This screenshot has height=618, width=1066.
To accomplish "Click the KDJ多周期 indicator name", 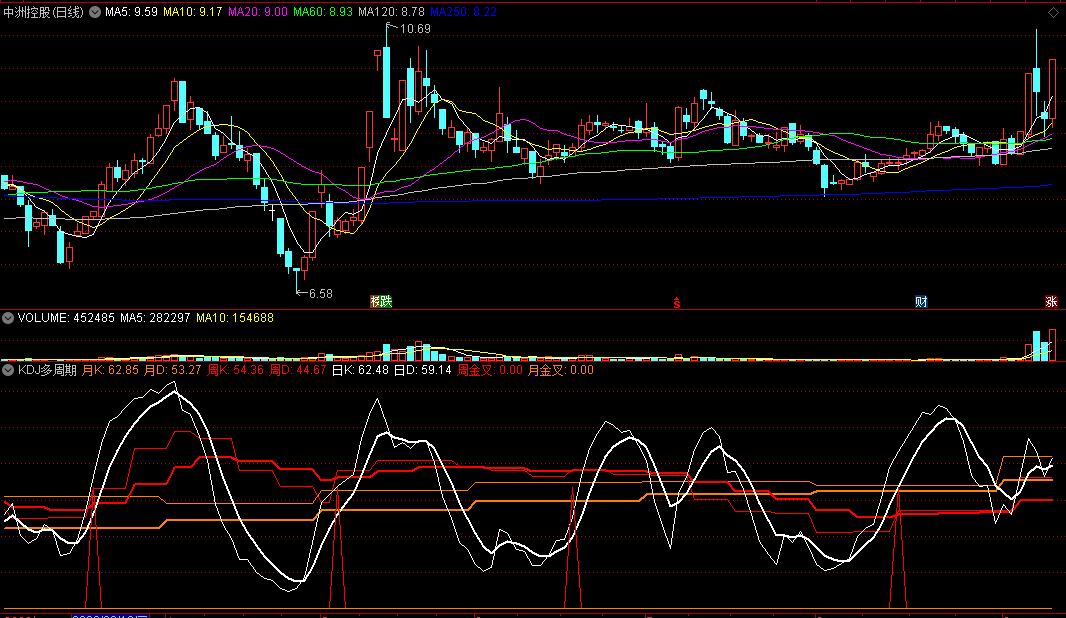I will [x=47, y=370].
